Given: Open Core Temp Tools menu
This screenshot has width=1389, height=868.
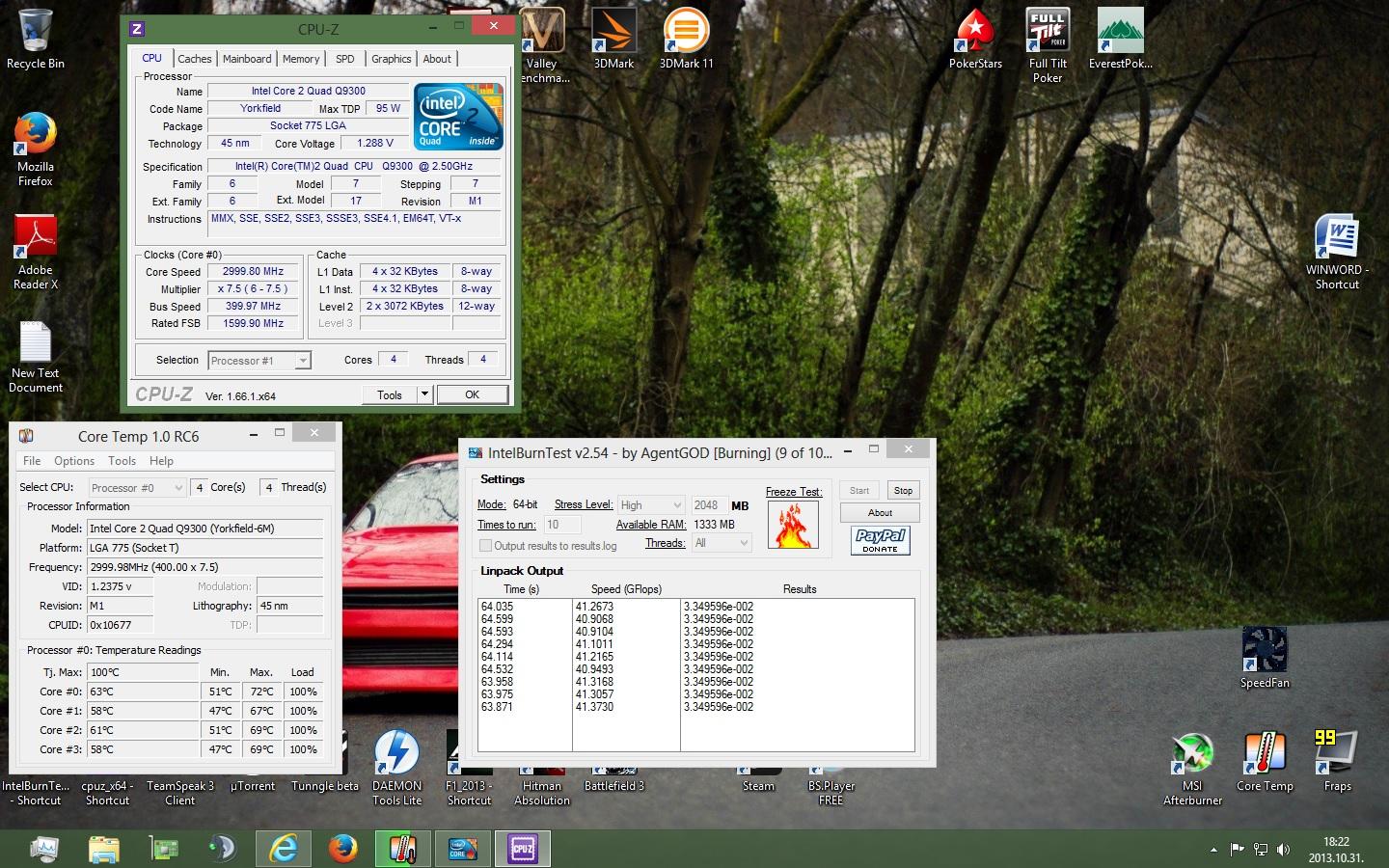Looking at the screenshot, I should tap(122, 461).
